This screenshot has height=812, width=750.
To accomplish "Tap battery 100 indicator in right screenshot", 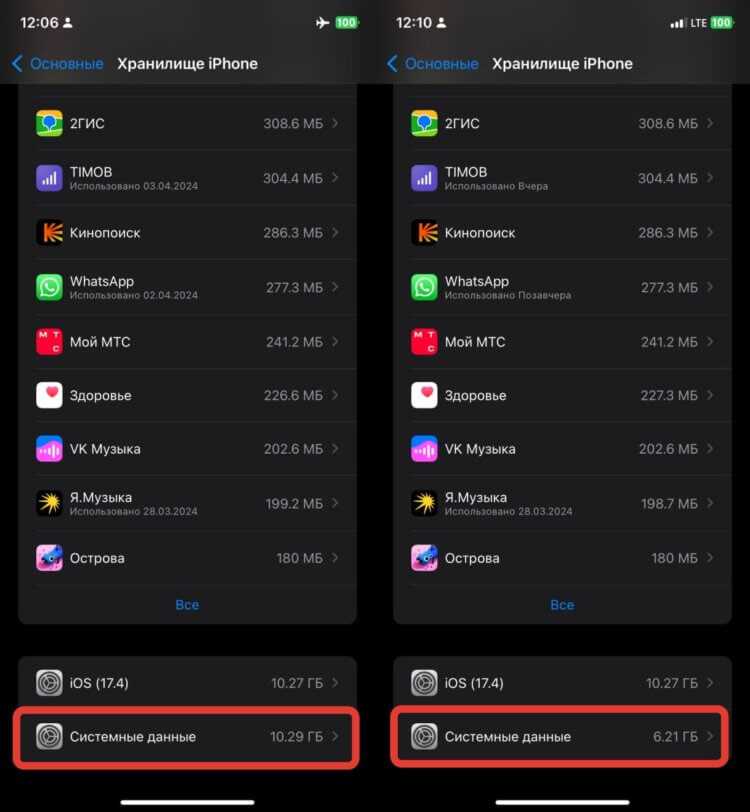I will click(x=722, y=23).
